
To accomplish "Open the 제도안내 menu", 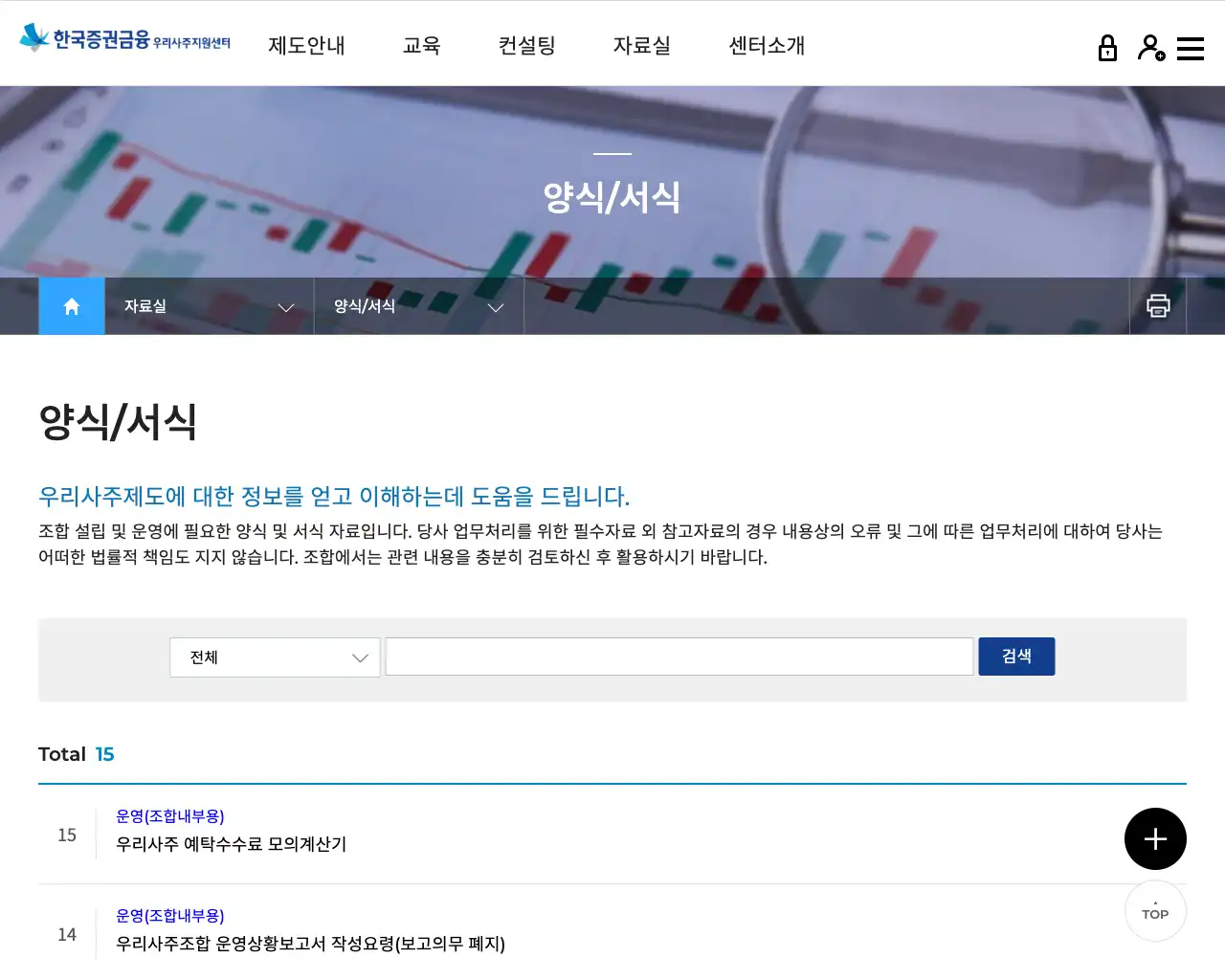I will click(x=306, y=45).
